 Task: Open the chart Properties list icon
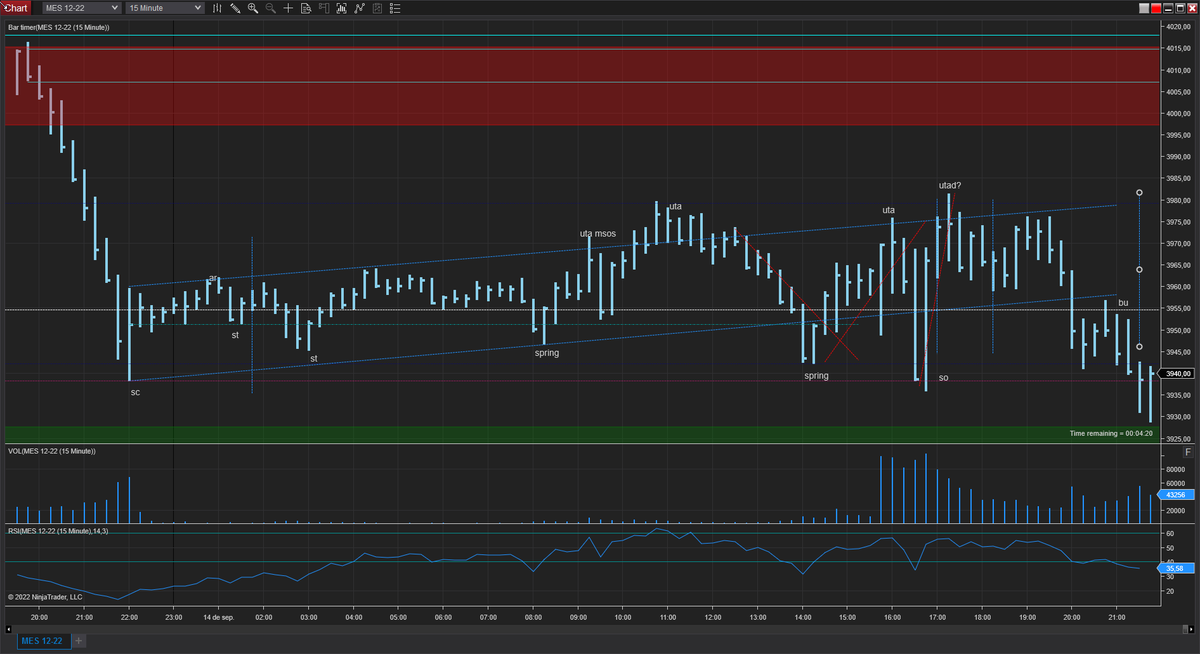(395, 8)
